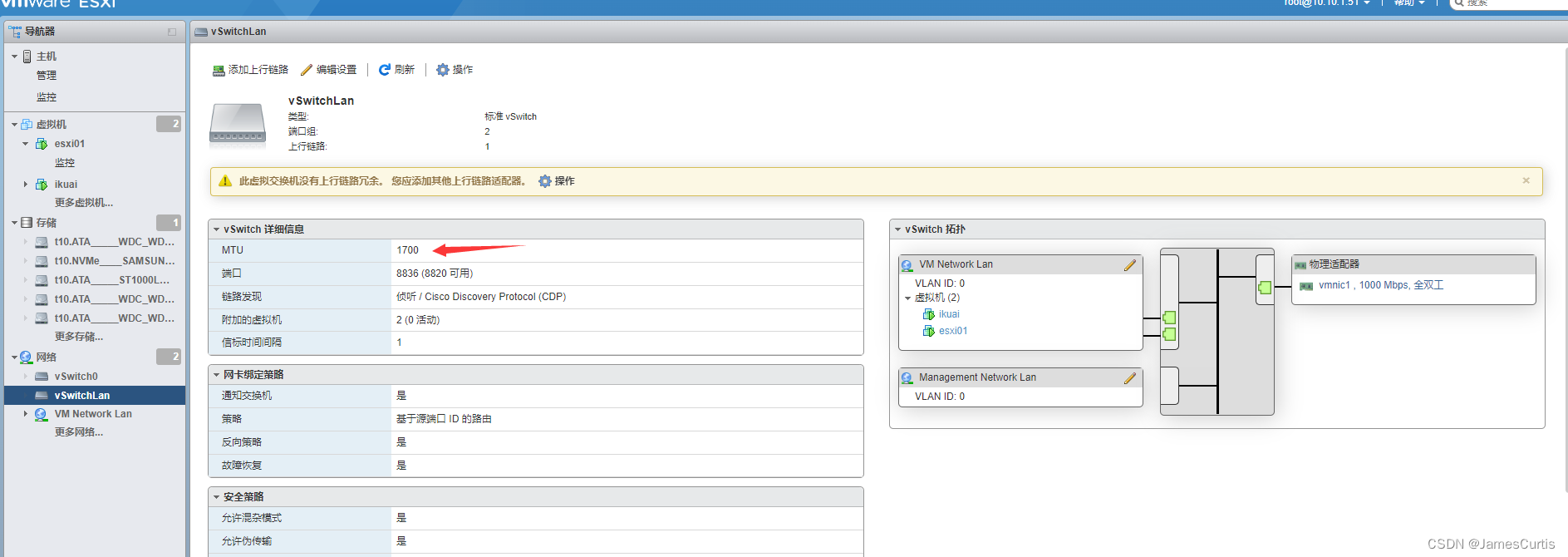1568x557 pixels.
Task: Select t10.NVMe SAMSUN datastore
Action: (x=115, y=261)
